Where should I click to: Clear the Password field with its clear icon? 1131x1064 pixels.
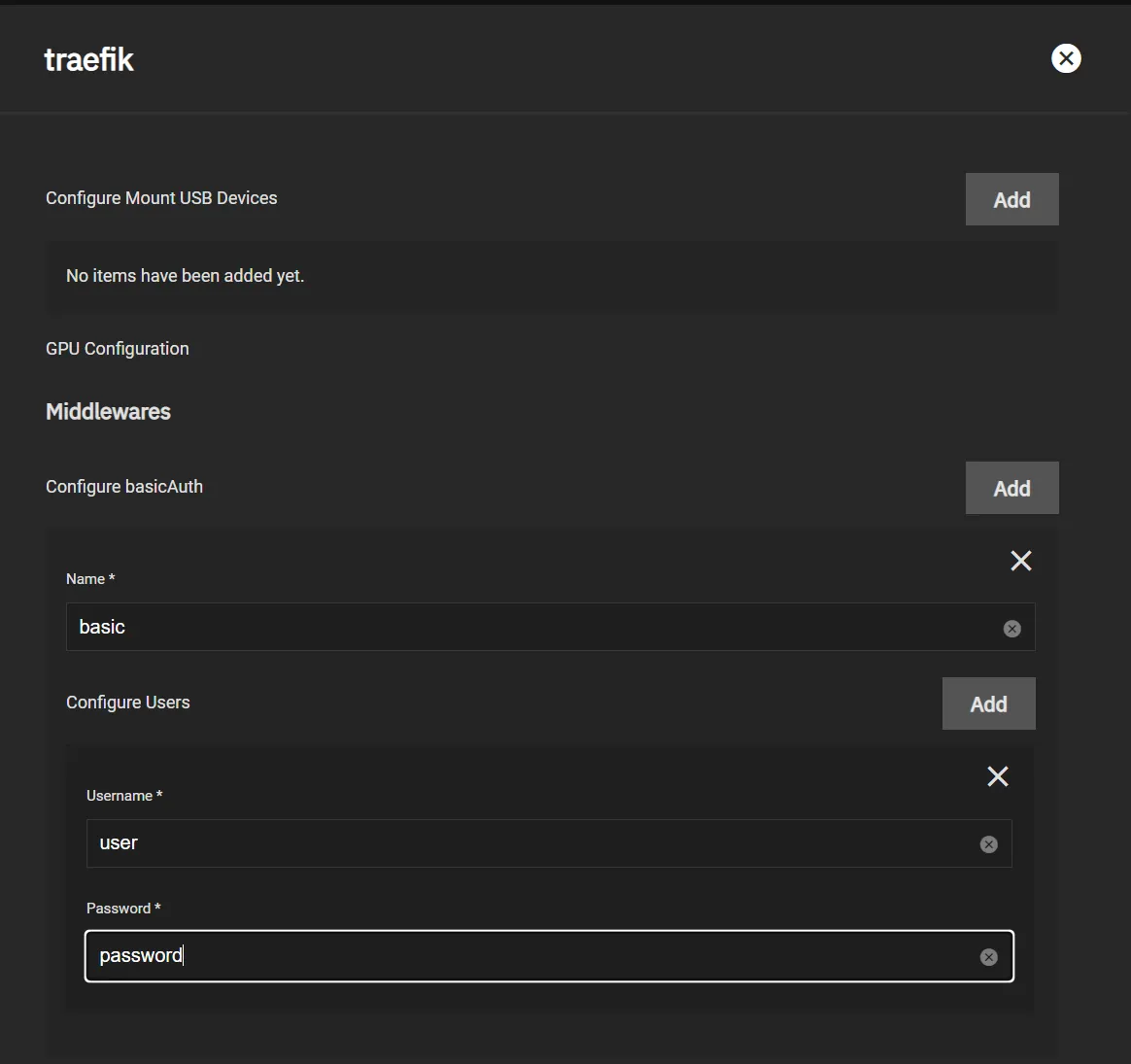(988, 956)
